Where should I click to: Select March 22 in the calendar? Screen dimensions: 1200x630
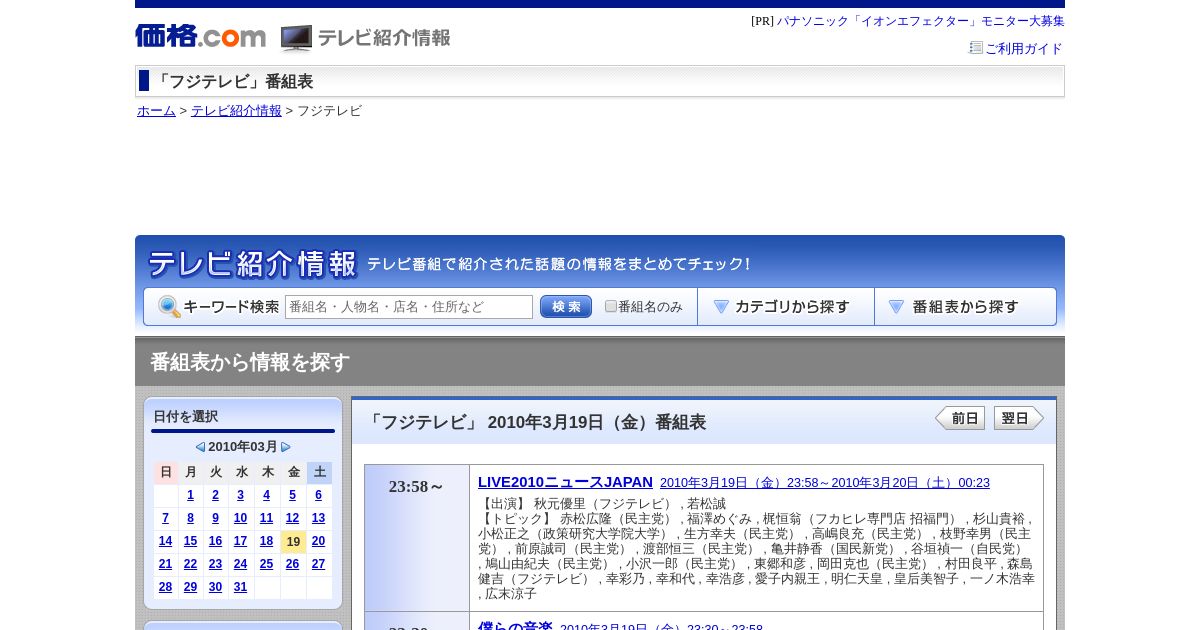pos(191,564)
